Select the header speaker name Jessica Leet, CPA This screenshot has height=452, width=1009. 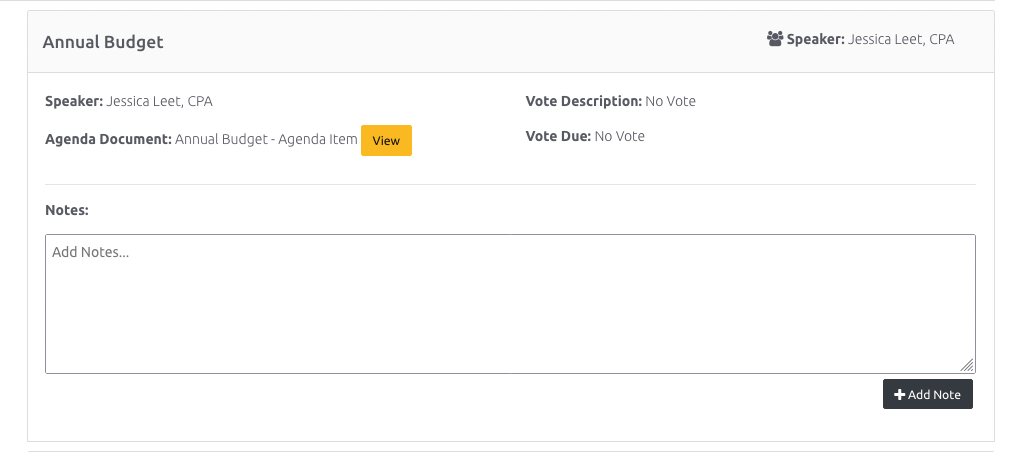coord(901,40)
